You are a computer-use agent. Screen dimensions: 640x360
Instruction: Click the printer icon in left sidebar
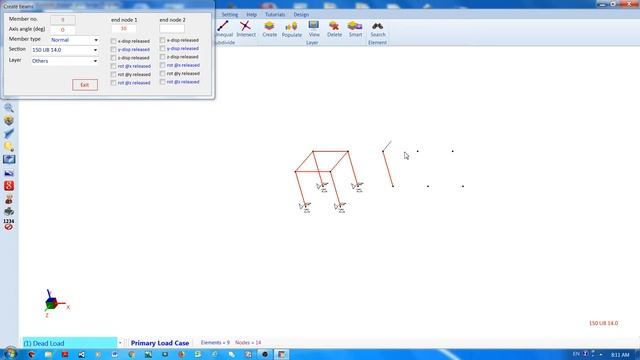(x=9, y=211)
